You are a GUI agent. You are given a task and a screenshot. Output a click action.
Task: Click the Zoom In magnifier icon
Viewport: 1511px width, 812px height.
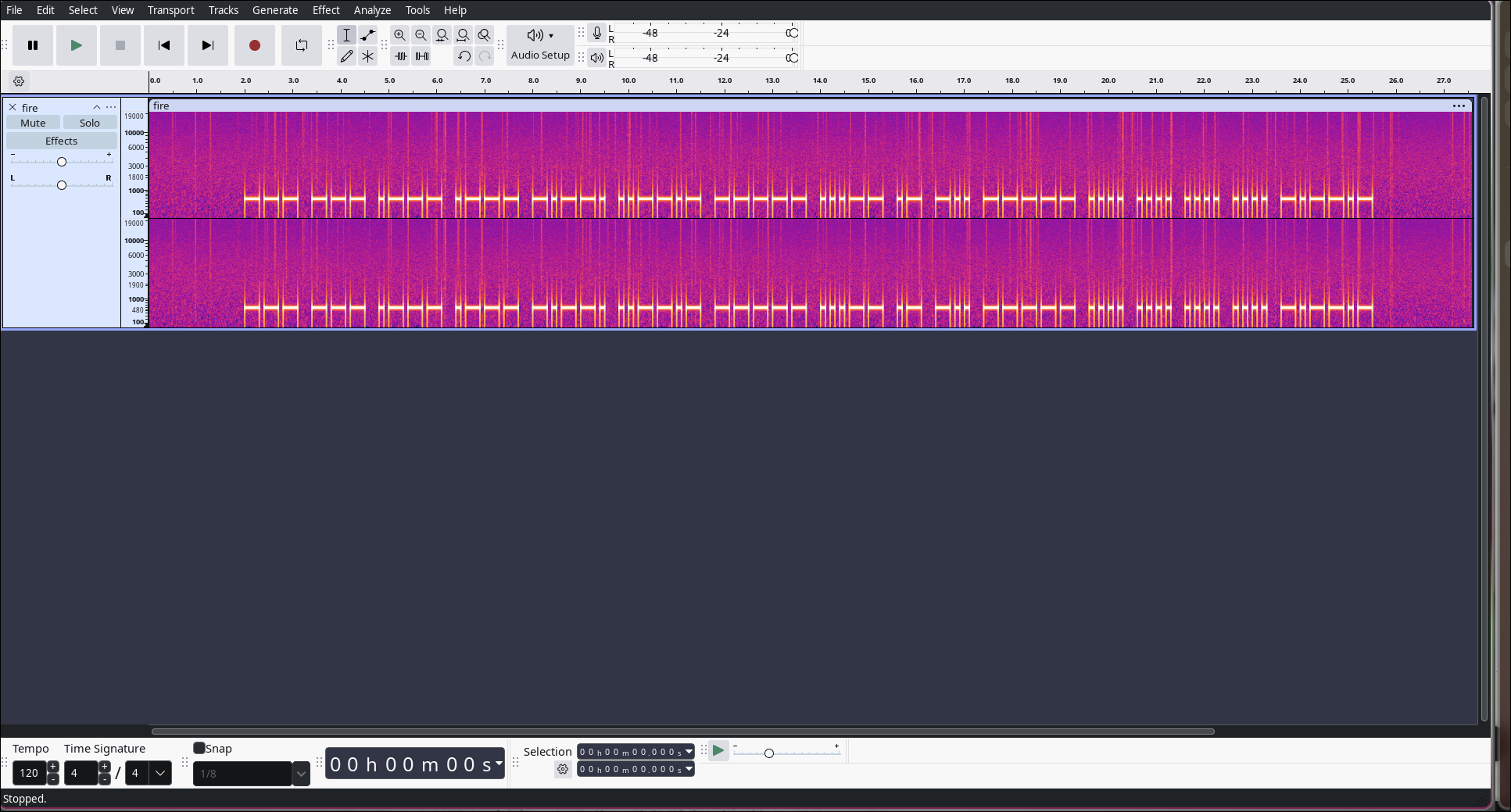point(399,35)
